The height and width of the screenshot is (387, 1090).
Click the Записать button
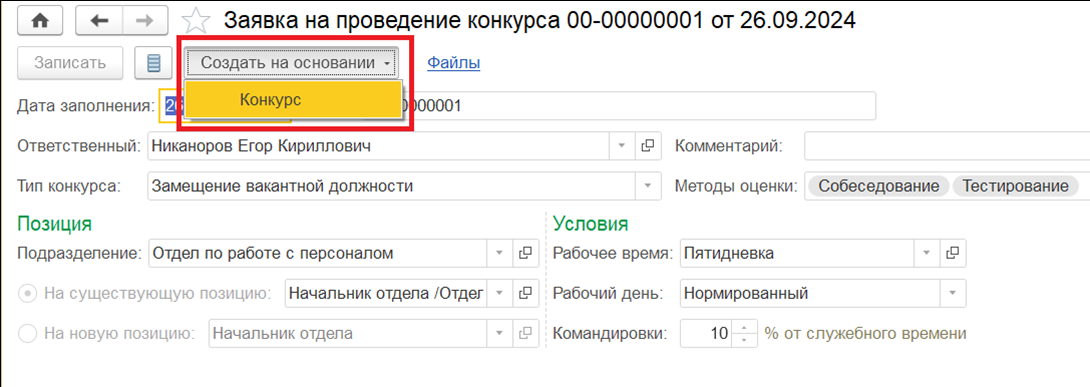(x=70, y=63)
